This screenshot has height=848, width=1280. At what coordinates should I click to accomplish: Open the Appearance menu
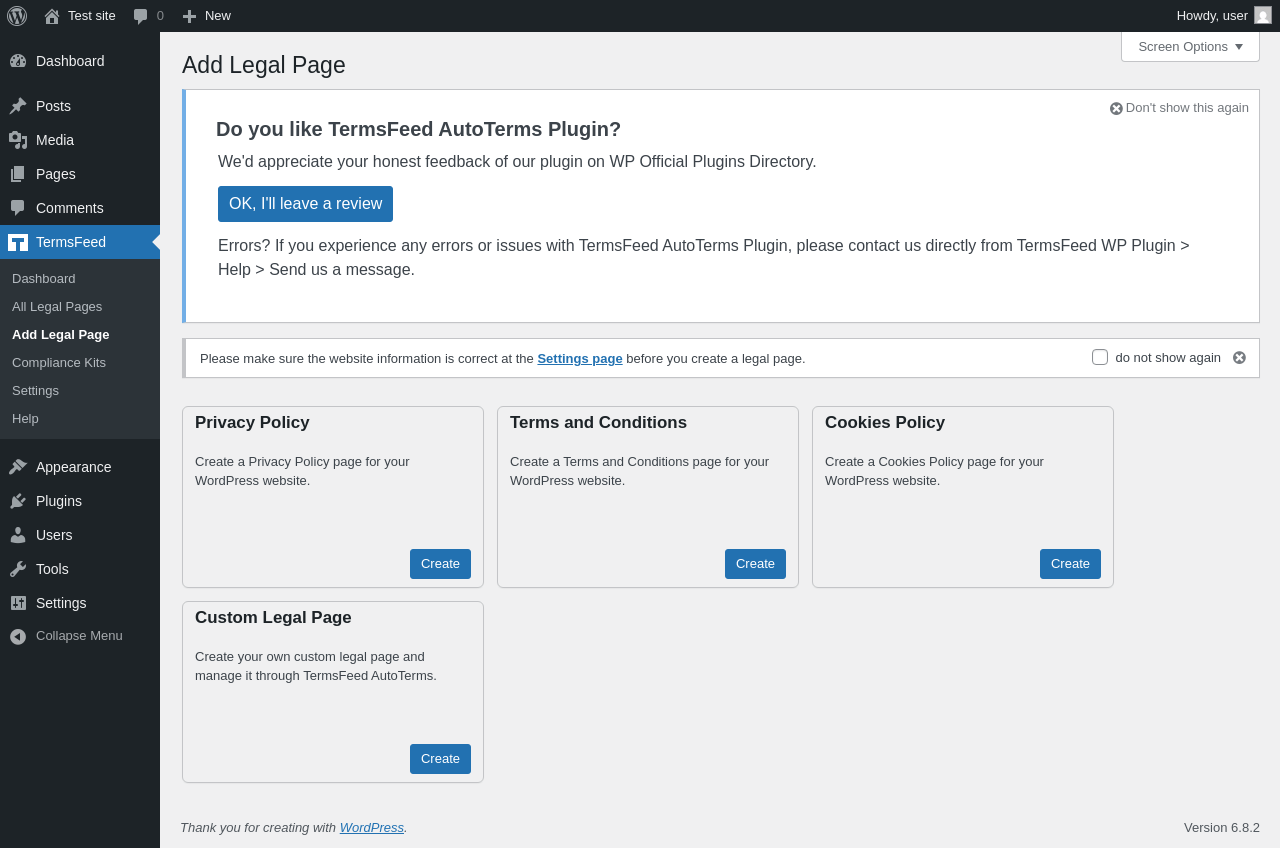point(80,467)
